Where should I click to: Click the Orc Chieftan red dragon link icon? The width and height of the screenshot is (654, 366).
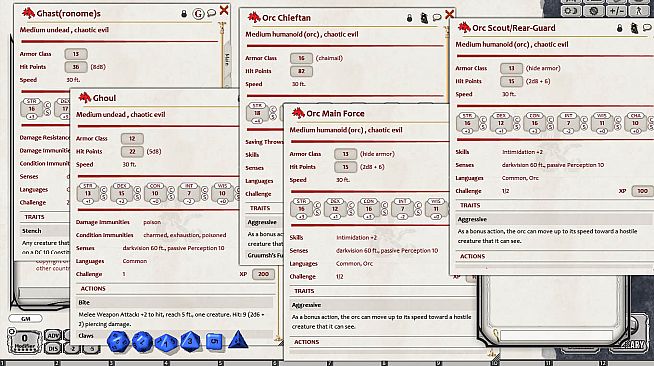tap(254, 18)
